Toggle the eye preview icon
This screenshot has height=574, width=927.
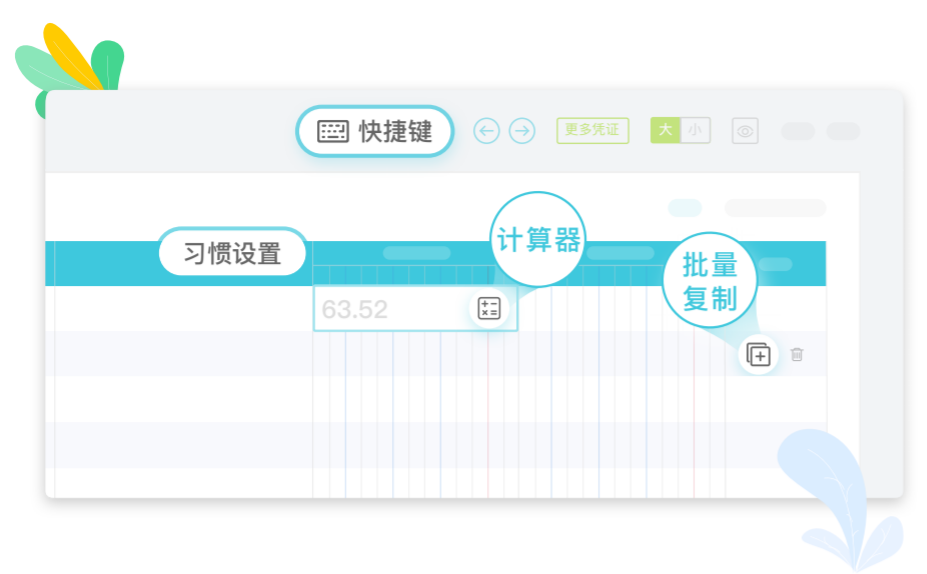745,131
